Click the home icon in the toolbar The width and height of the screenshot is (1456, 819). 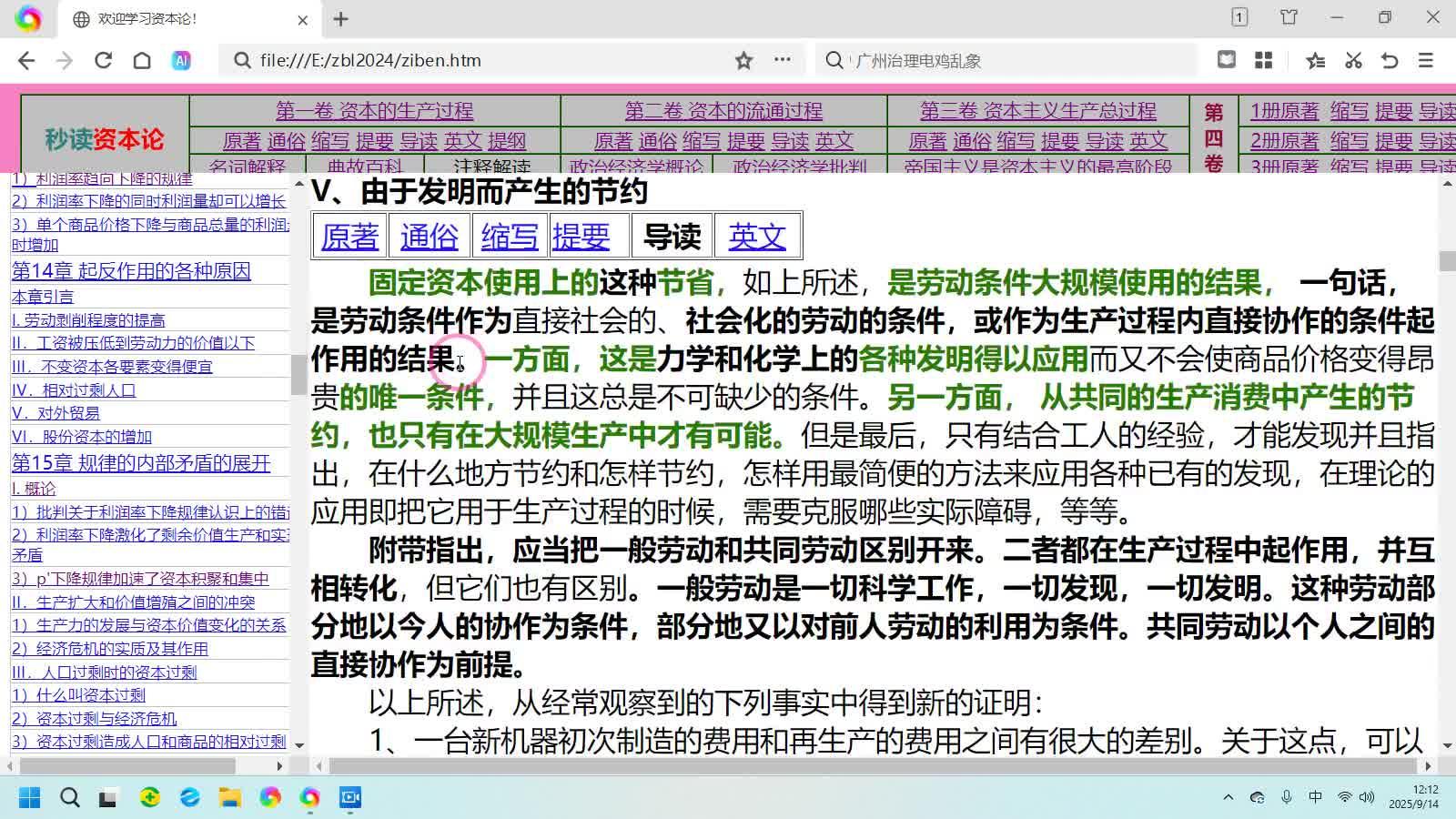pyautogui.click(x=141, y=59)
